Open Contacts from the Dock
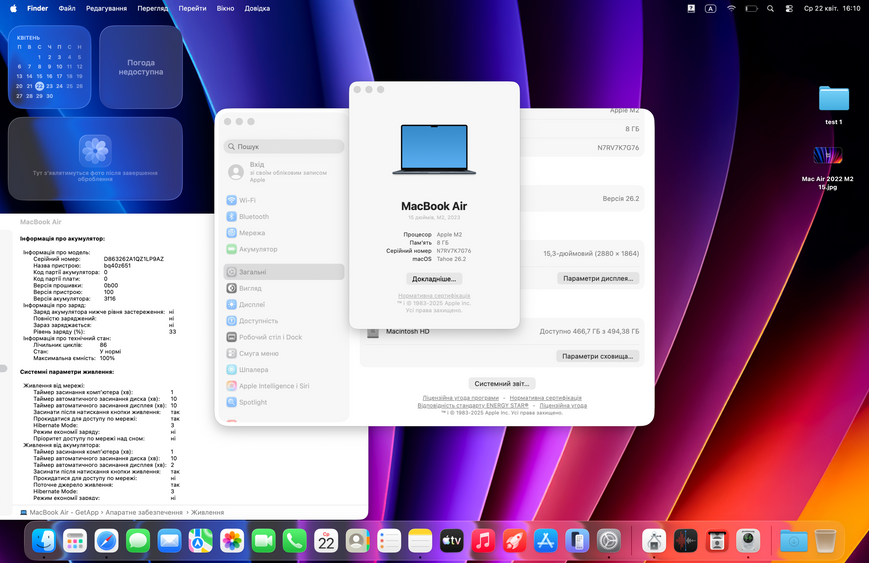Screen dimensions: 869x563 click(x=357, y=541)
